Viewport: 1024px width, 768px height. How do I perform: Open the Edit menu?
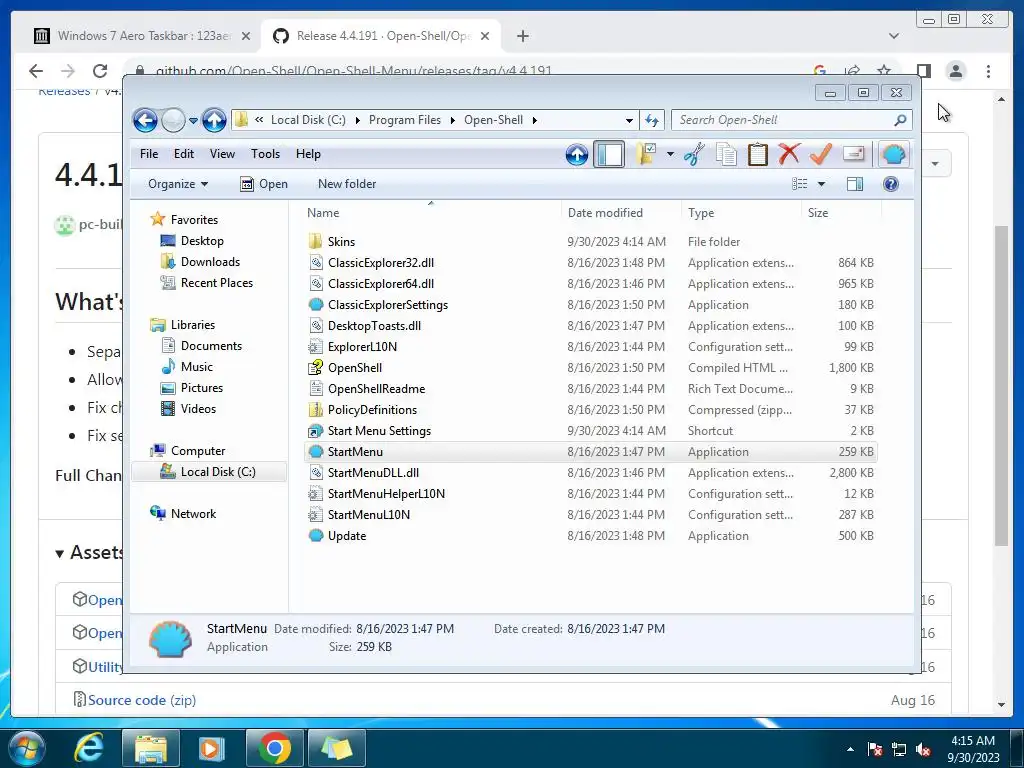coord(184,154)
